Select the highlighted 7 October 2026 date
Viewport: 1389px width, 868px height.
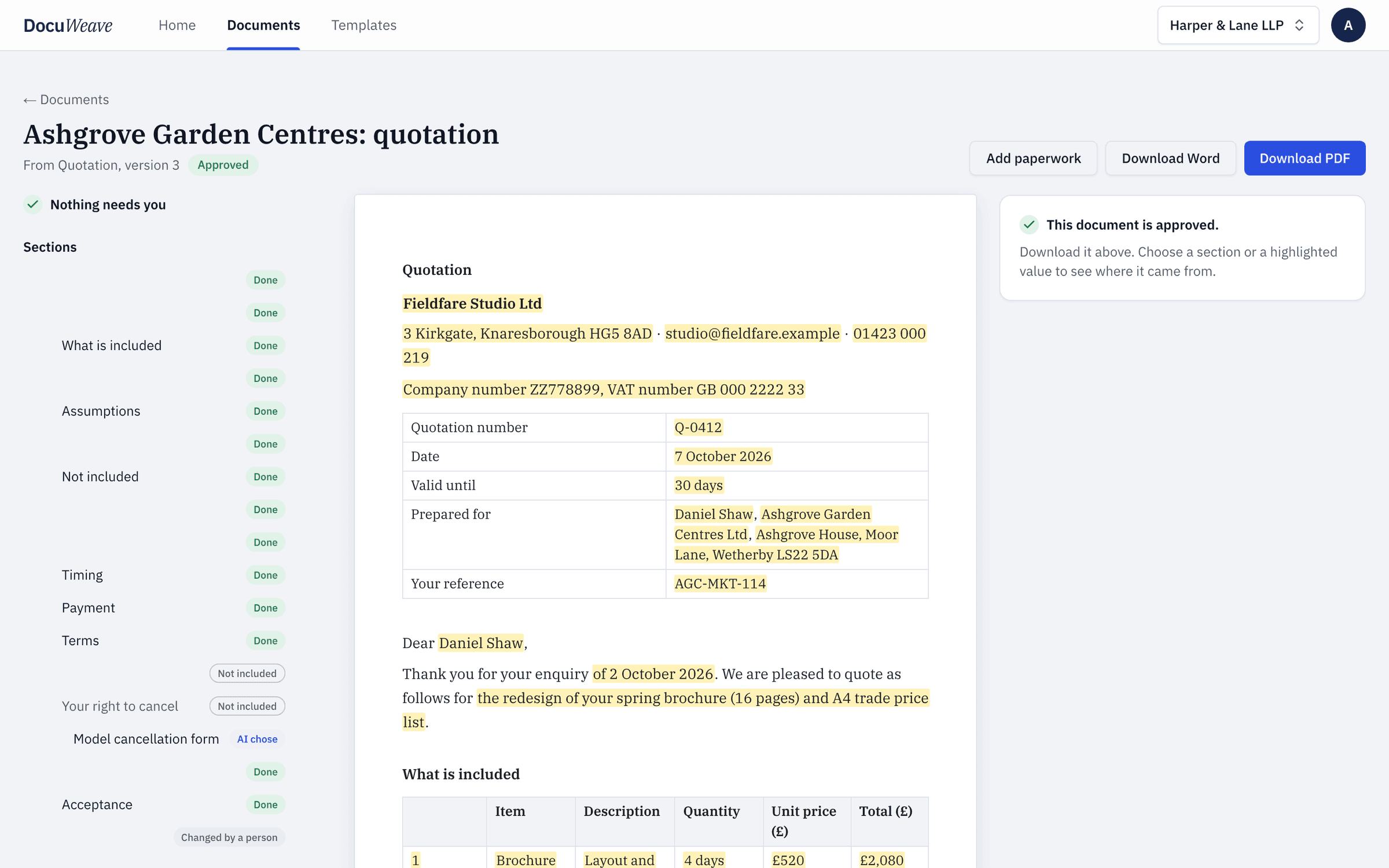point(723,456)
